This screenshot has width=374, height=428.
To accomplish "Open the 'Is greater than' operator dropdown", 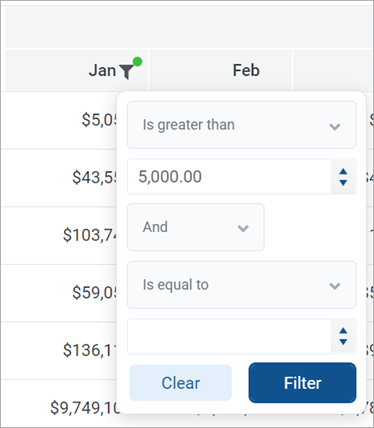I will tap(242, 125).
